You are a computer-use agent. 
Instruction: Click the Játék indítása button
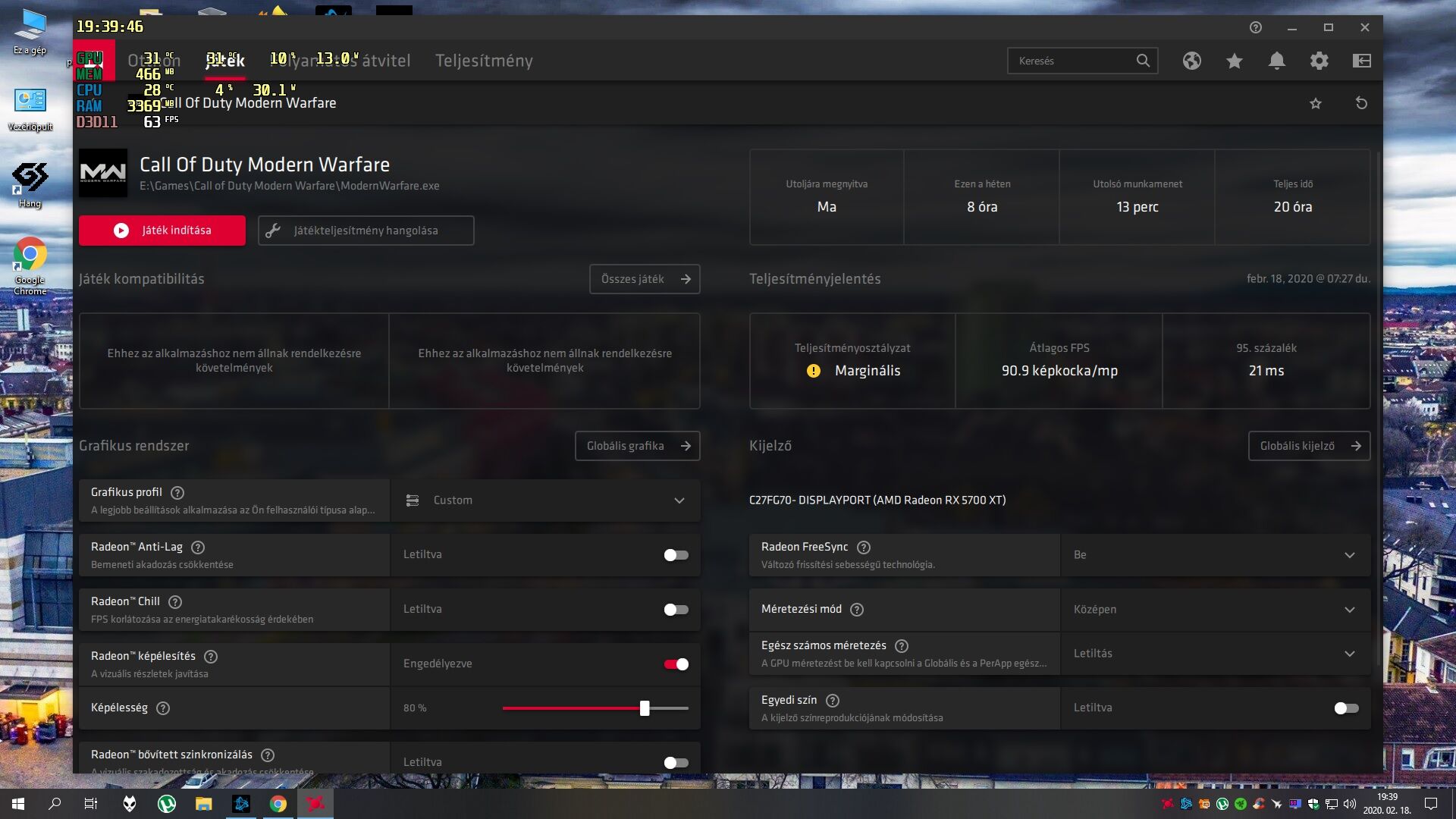pos(162,231)
